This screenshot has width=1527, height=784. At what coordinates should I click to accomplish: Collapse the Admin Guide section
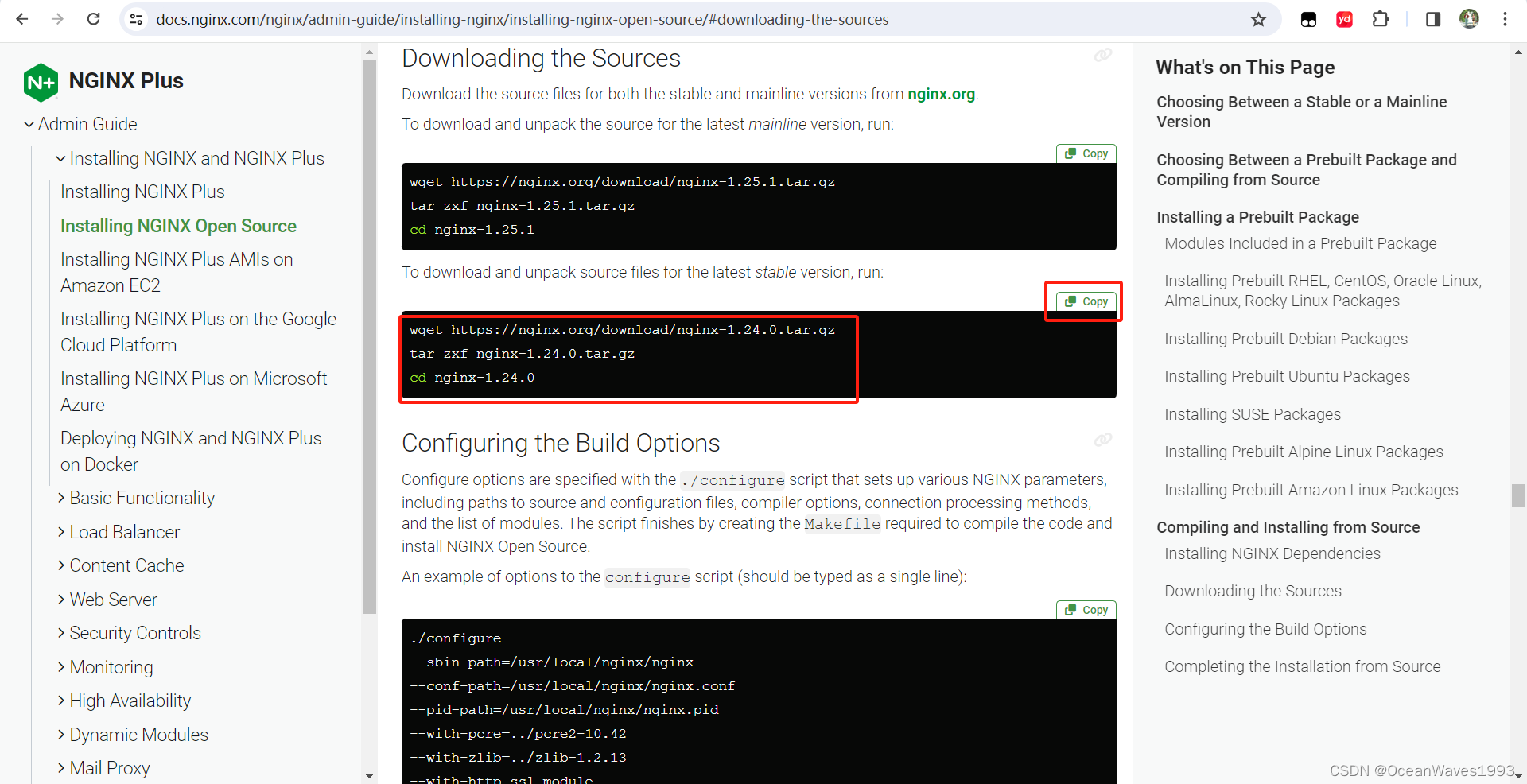(x=29, y=124)
